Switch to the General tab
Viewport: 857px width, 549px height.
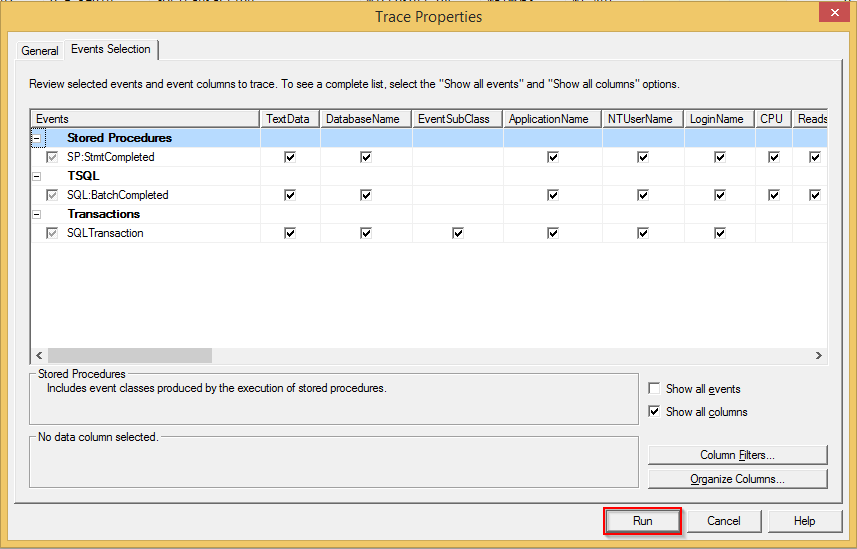(39, 50)
